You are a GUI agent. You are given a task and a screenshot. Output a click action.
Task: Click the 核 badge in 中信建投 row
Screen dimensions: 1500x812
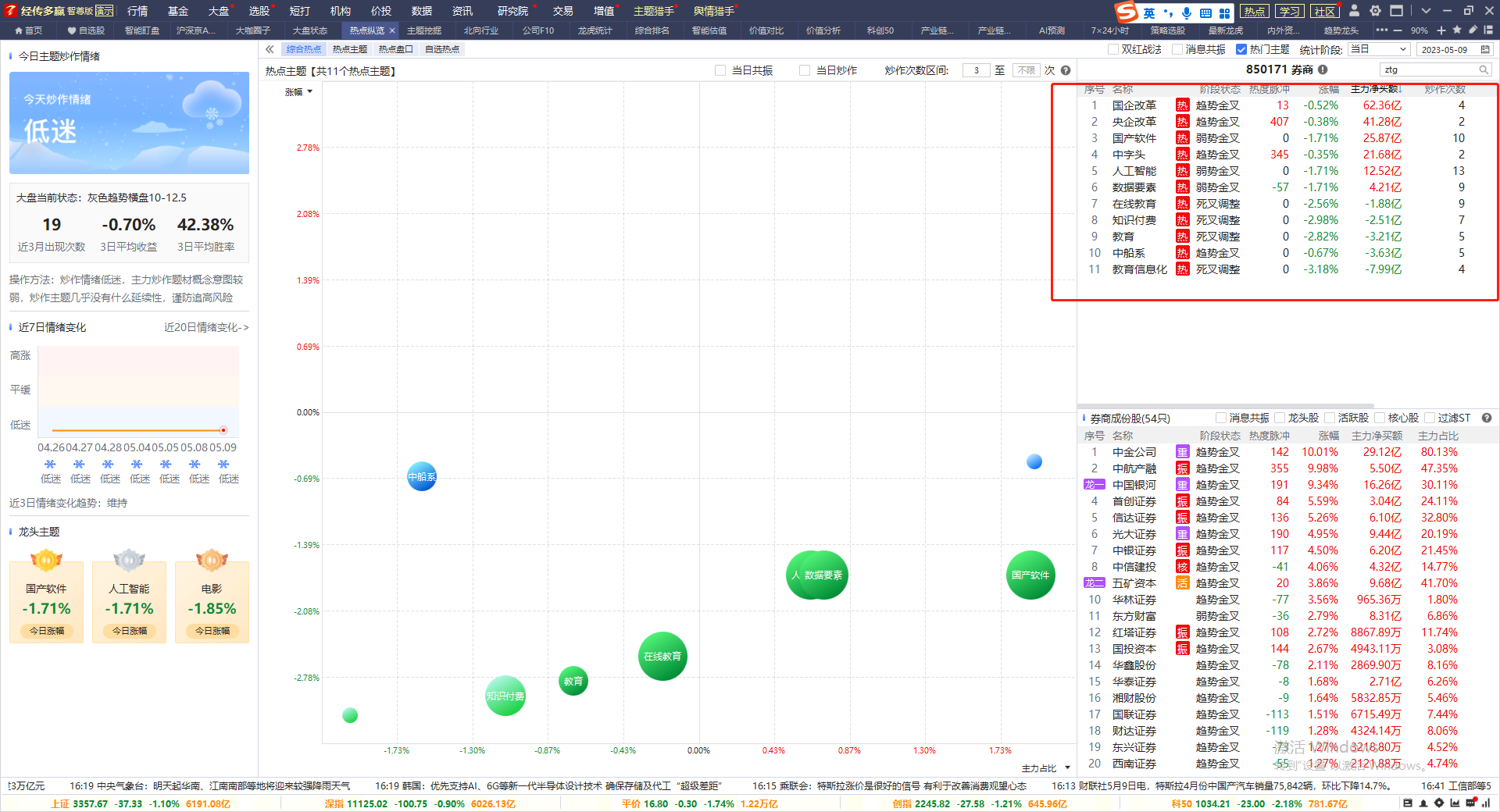click(1183, 566)
